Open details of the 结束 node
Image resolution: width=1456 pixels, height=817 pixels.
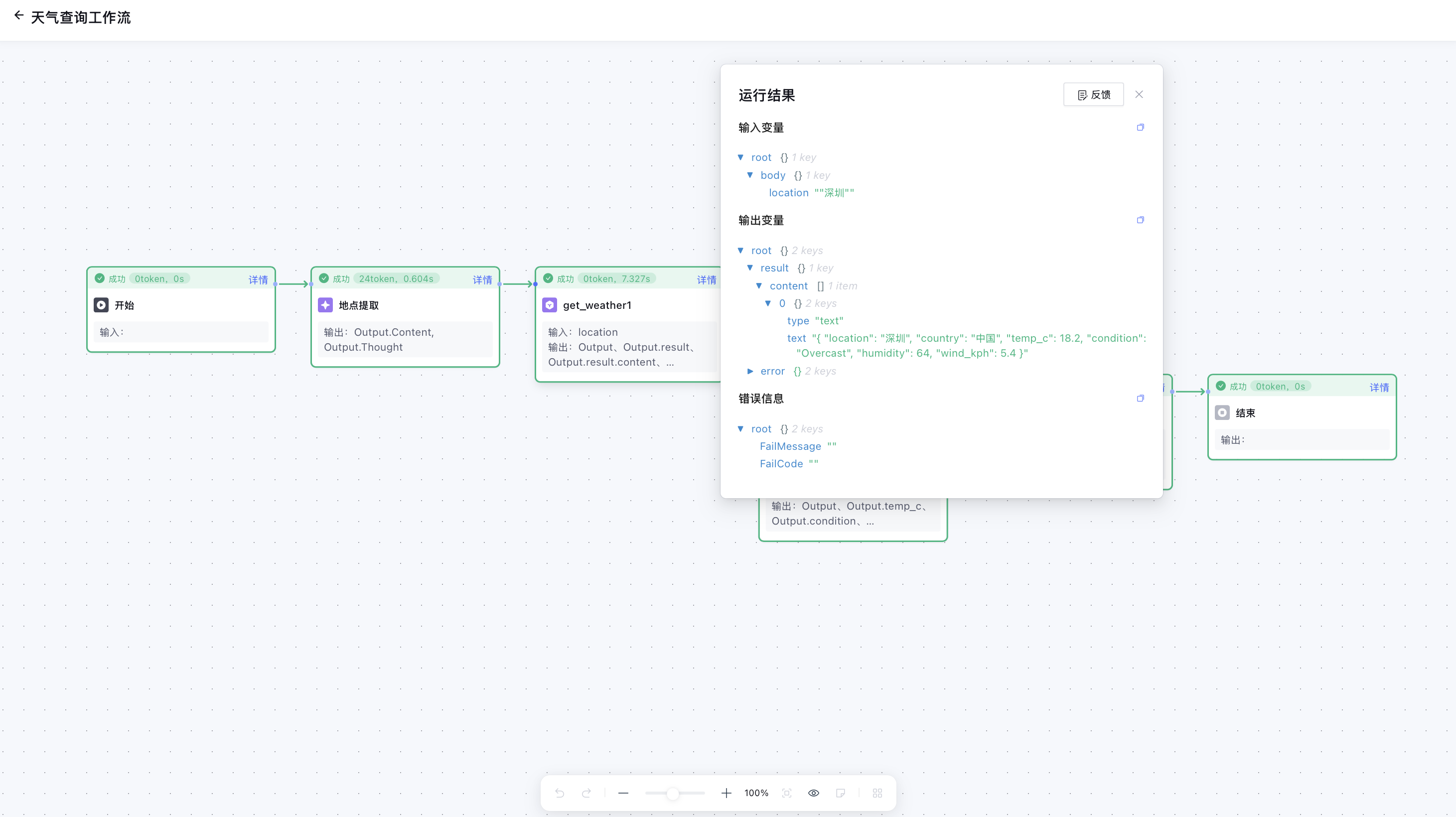click(x=1379, y=387)
